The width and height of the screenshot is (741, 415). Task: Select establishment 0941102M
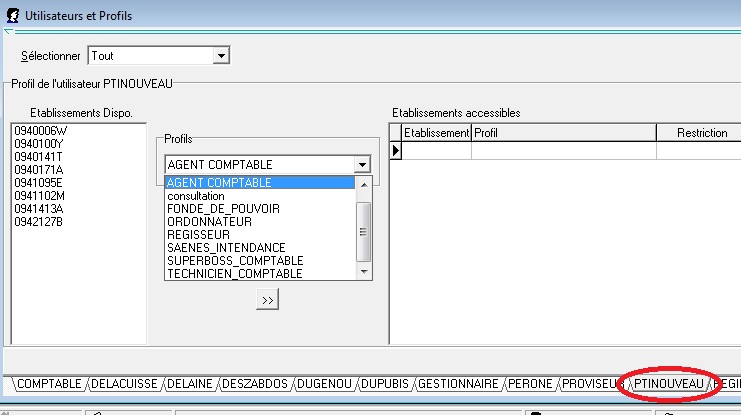[40, 196]
